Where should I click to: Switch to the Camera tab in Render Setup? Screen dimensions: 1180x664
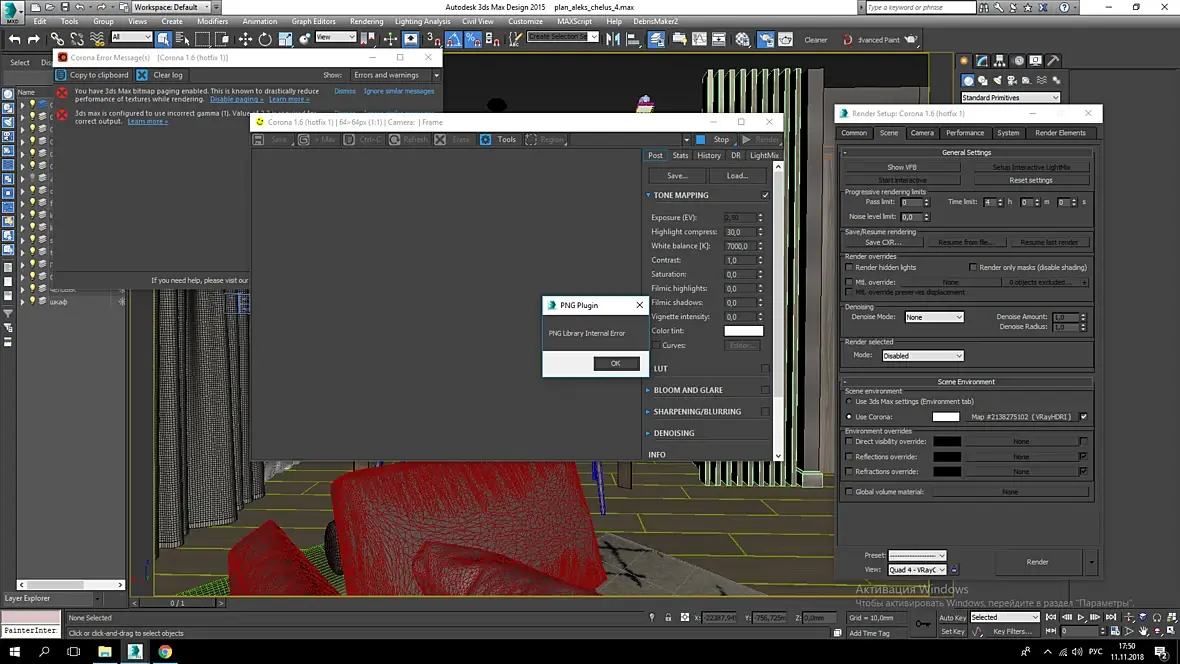click(922, 133)
